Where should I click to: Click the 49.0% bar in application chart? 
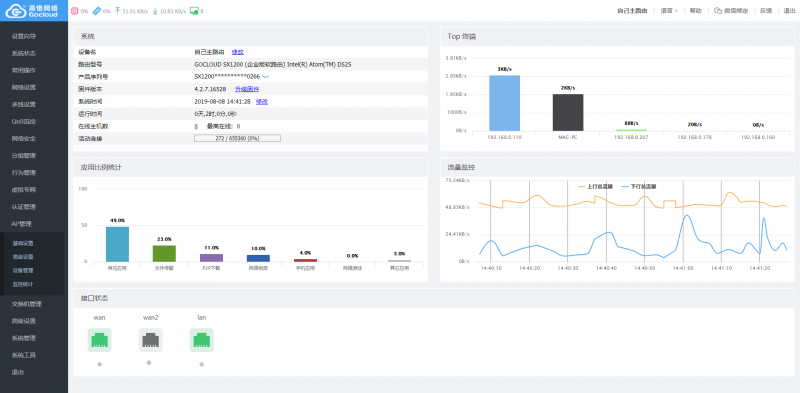click(117, 244)
